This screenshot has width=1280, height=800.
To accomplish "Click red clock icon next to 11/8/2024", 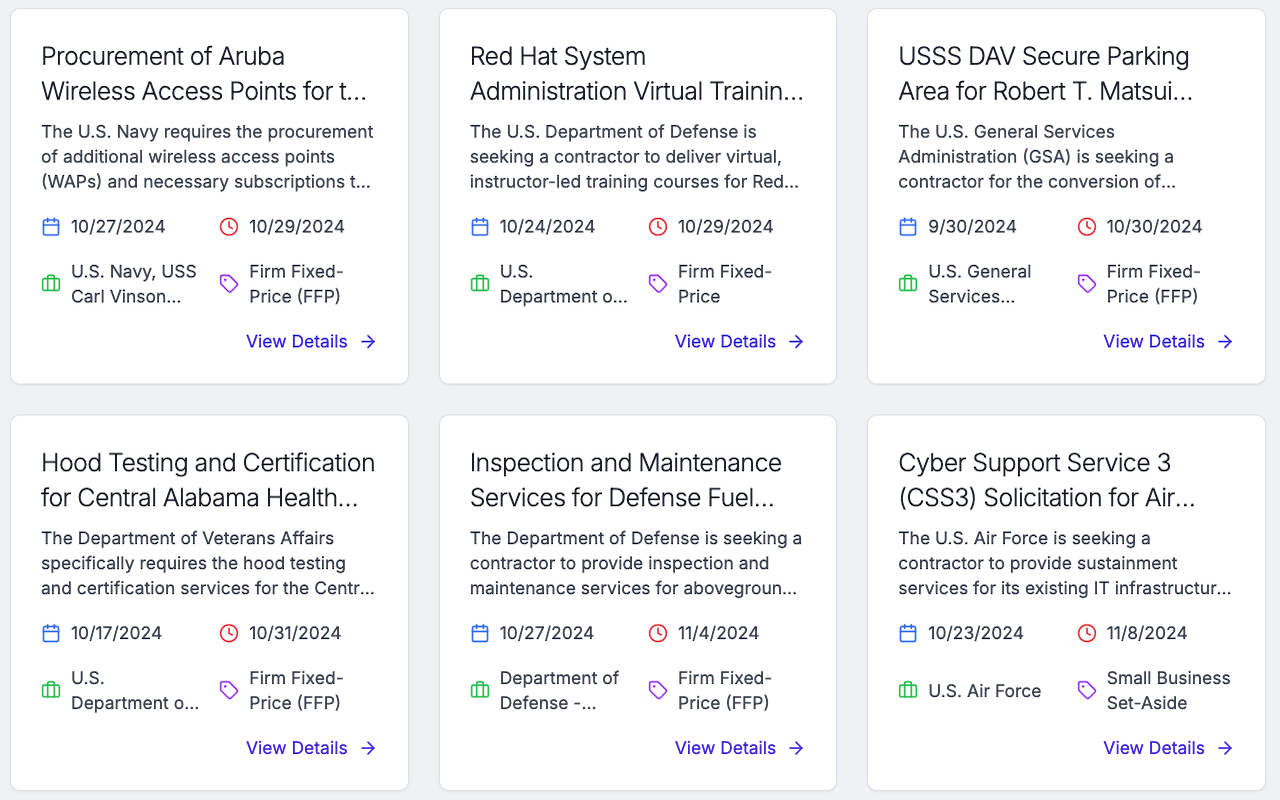I will coord(1087,633).
